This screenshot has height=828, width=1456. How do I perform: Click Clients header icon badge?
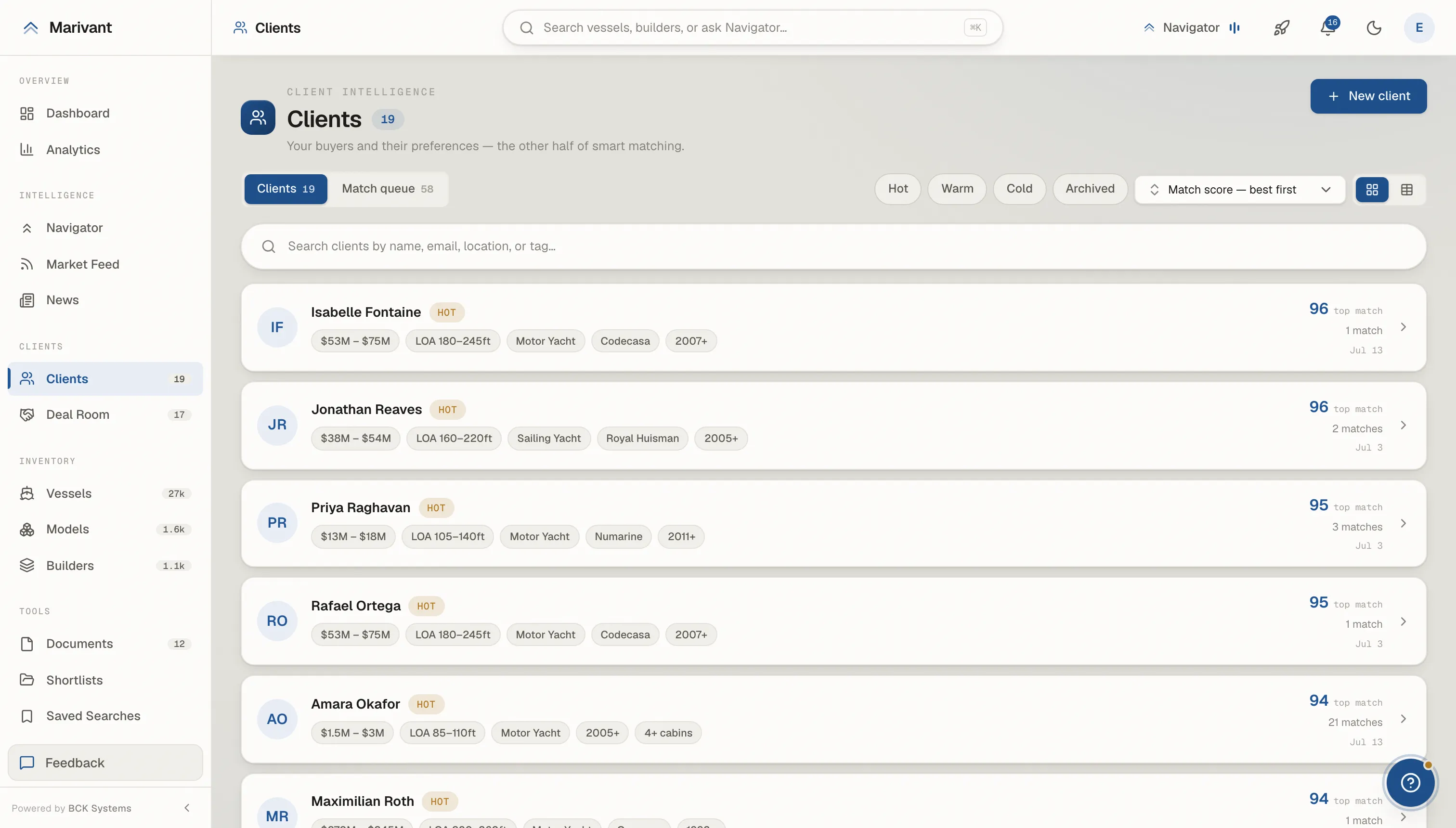click(258, 118)
